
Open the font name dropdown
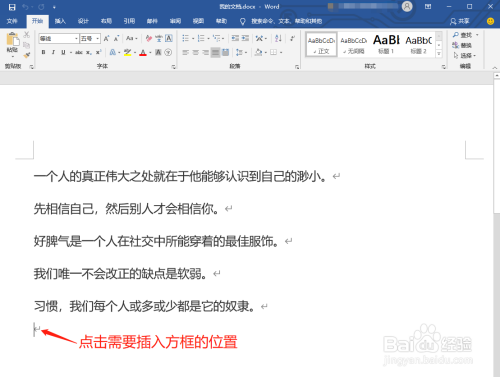(76, 39)
